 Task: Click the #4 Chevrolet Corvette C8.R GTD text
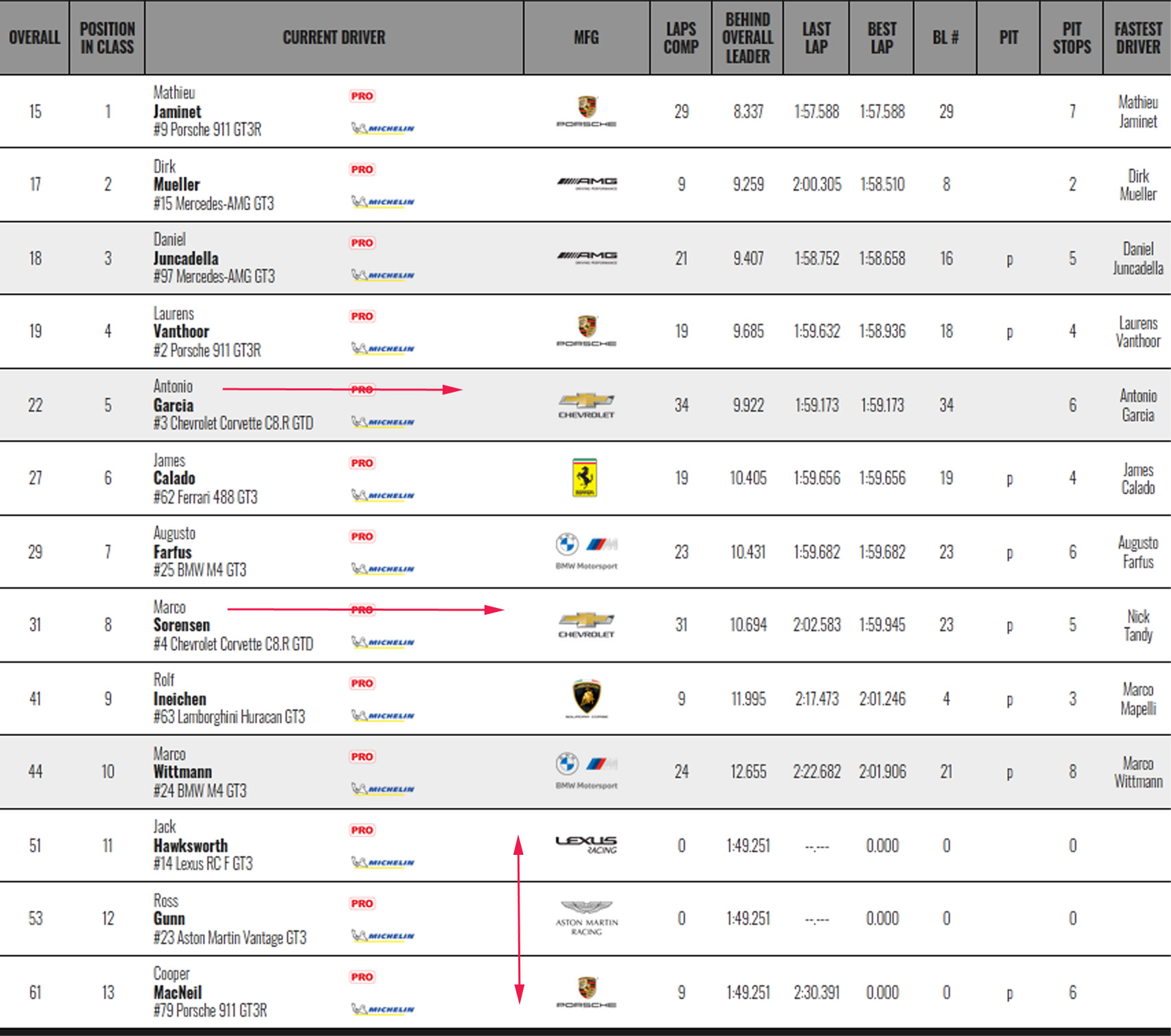click(233, 644)
